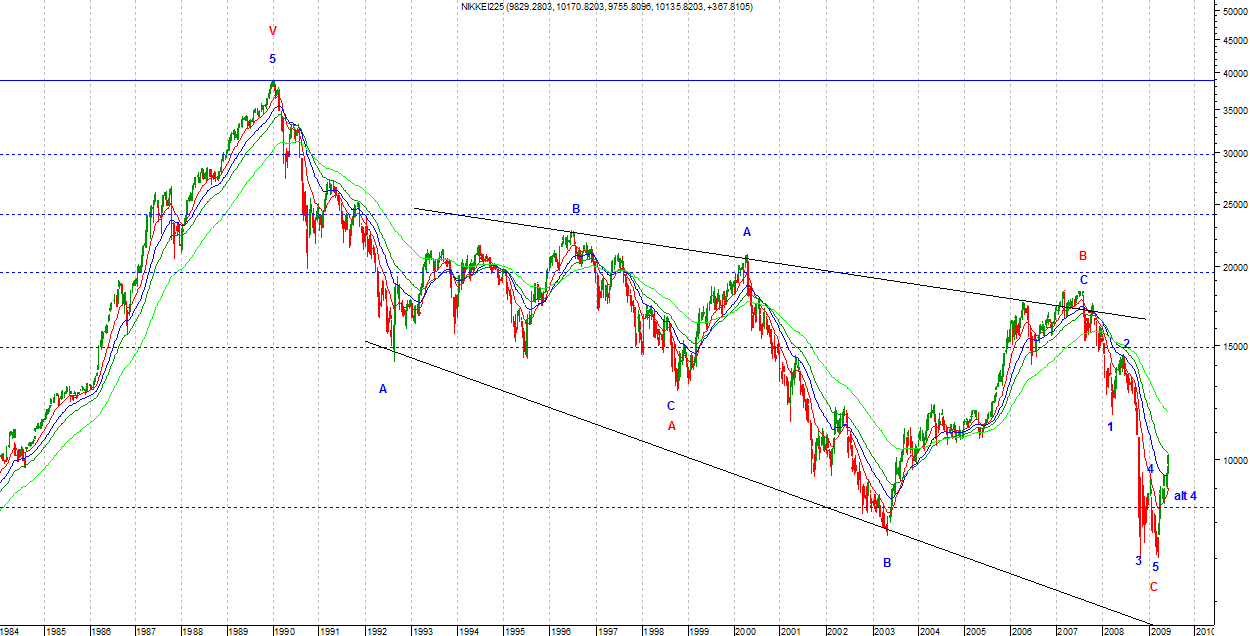This screenshot has width=1250, height=636.
Task: Click the 1990 year mark on the time axis
Action: [x=285, y=631]
